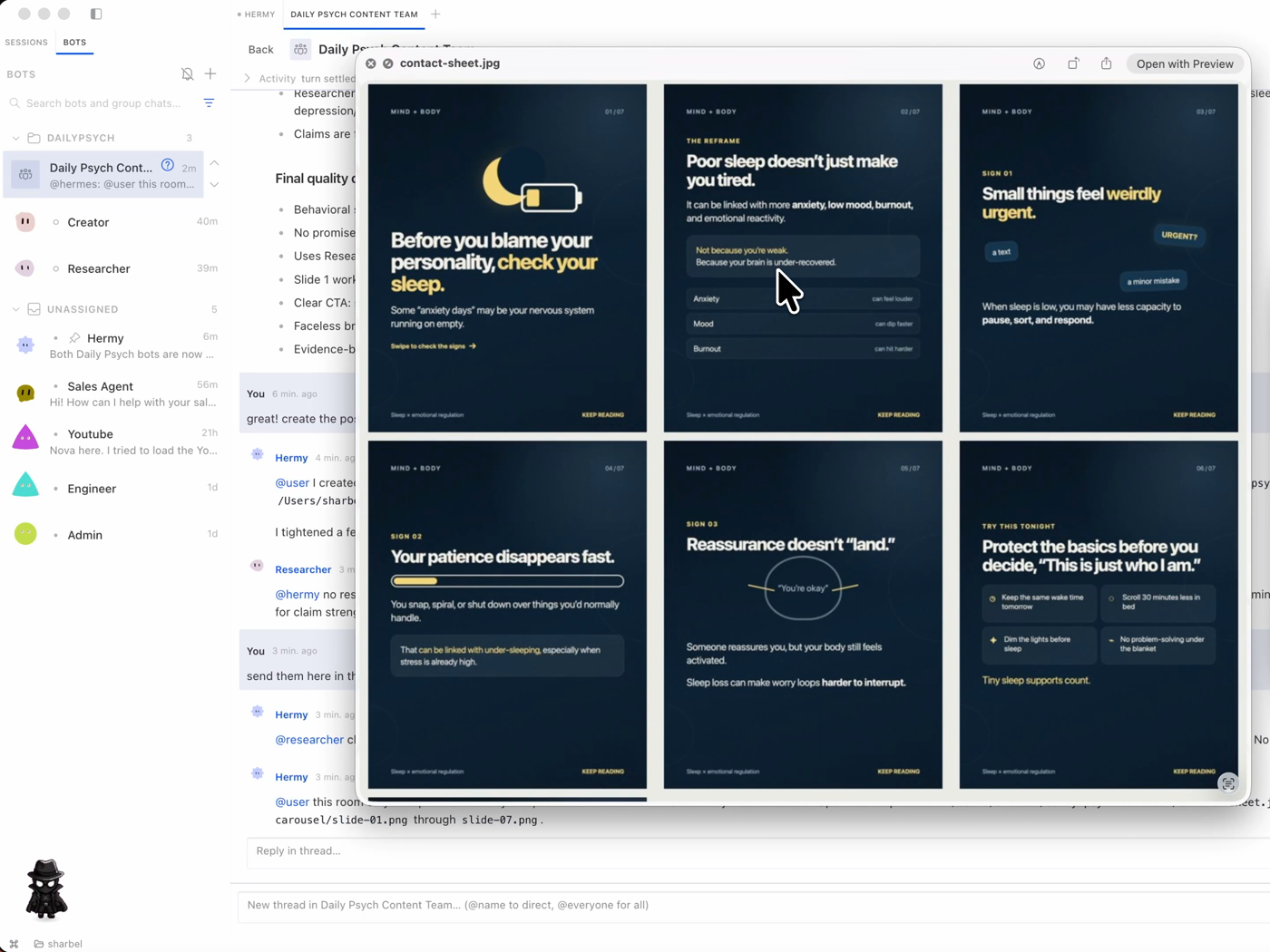
Task: Click slide 05/07 'Reassurance doesn't land'
Action: pos(803,615)
